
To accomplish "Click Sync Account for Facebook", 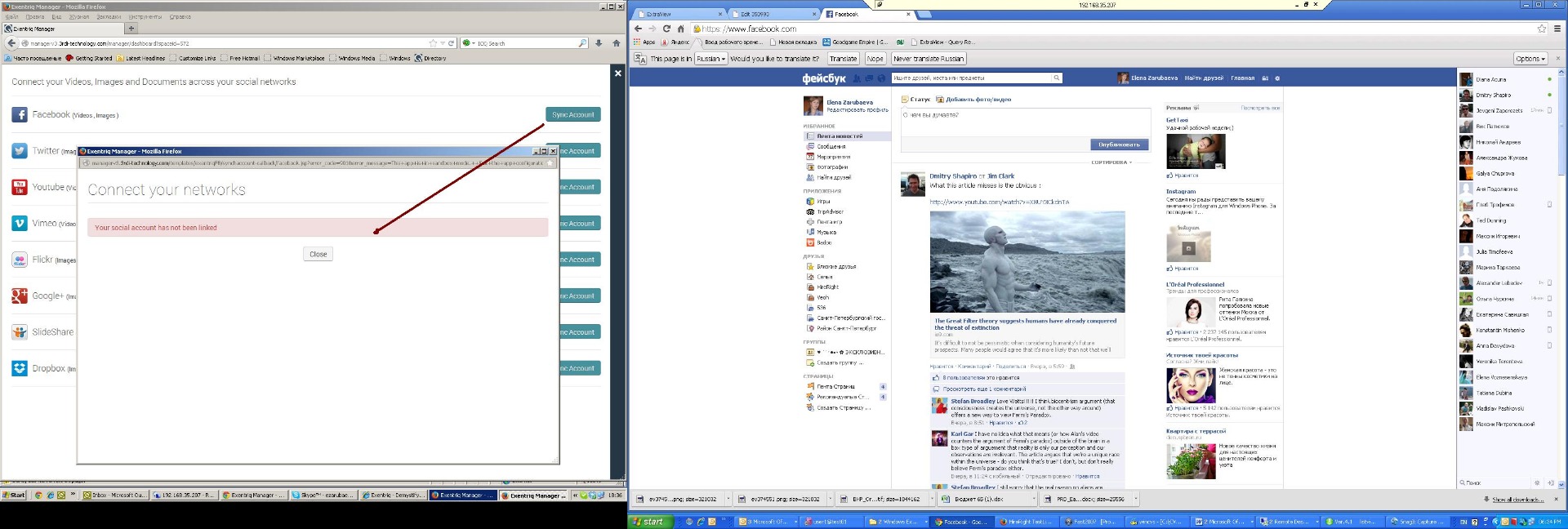I will click(572, 115).
